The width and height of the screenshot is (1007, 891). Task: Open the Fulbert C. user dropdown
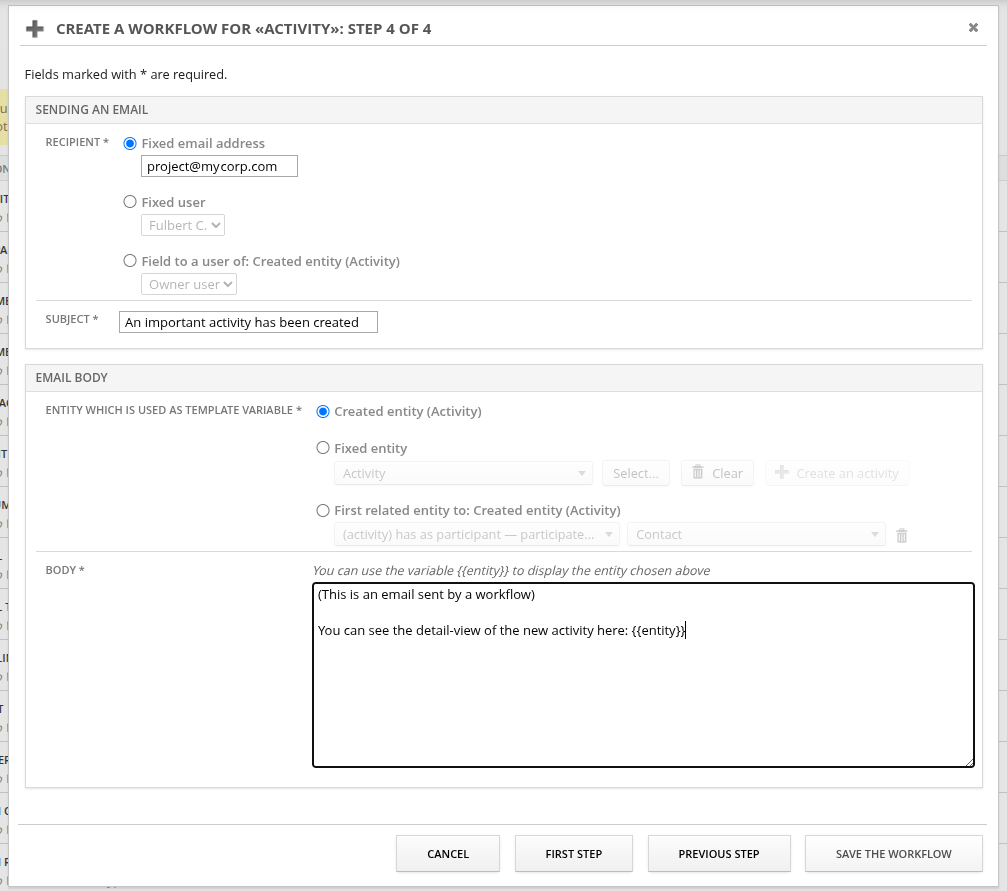183,225
